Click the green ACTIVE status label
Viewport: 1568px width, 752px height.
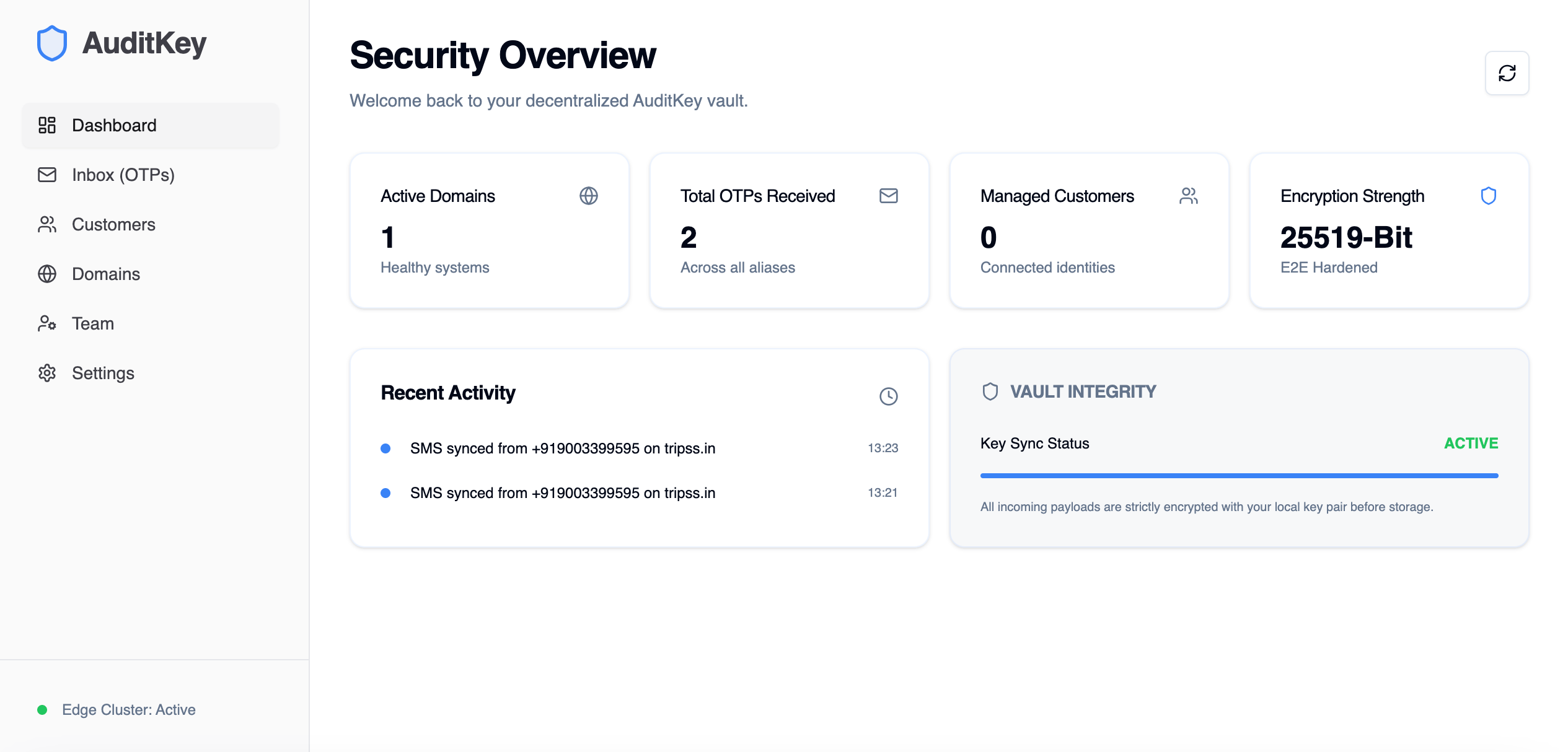tap(1471, 444)
